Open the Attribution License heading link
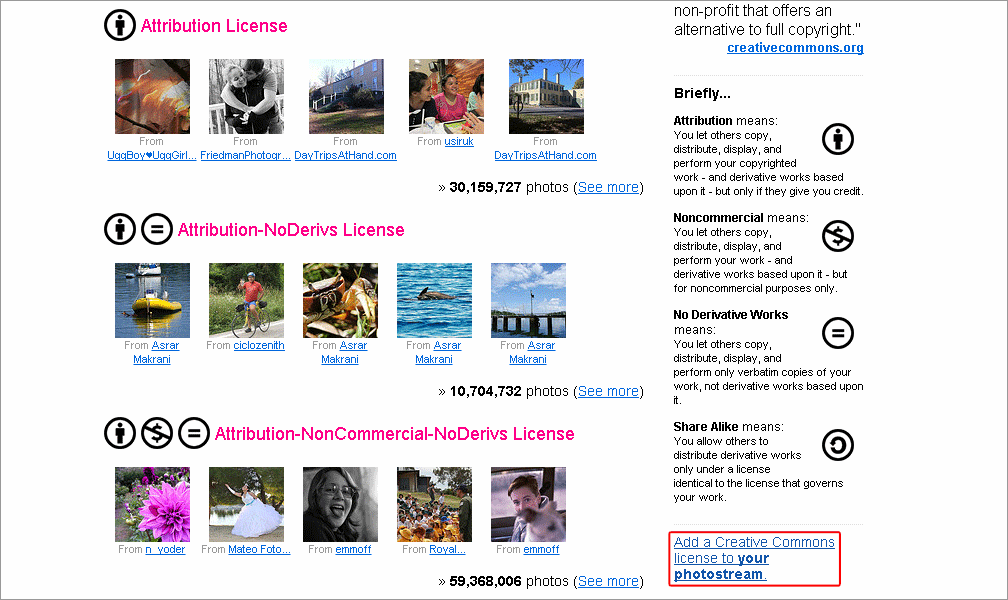The height and width of the screenshot is (600, 1008). 214,26
